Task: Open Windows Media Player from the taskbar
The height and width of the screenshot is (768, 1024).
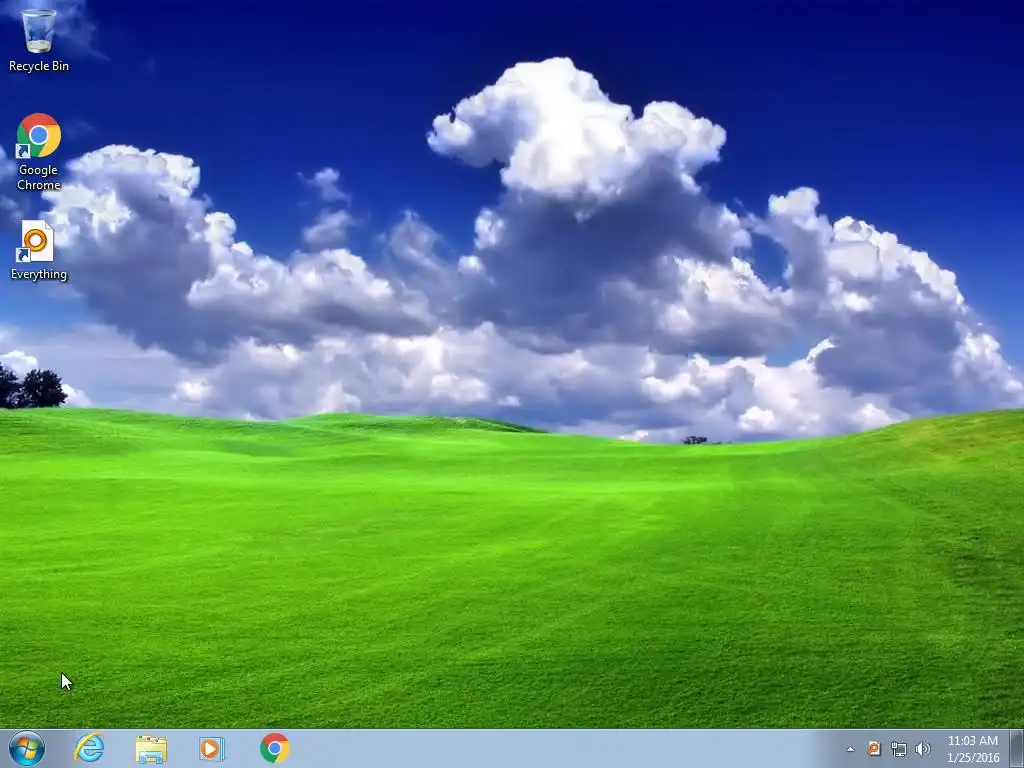Action: tap(212, 748)
